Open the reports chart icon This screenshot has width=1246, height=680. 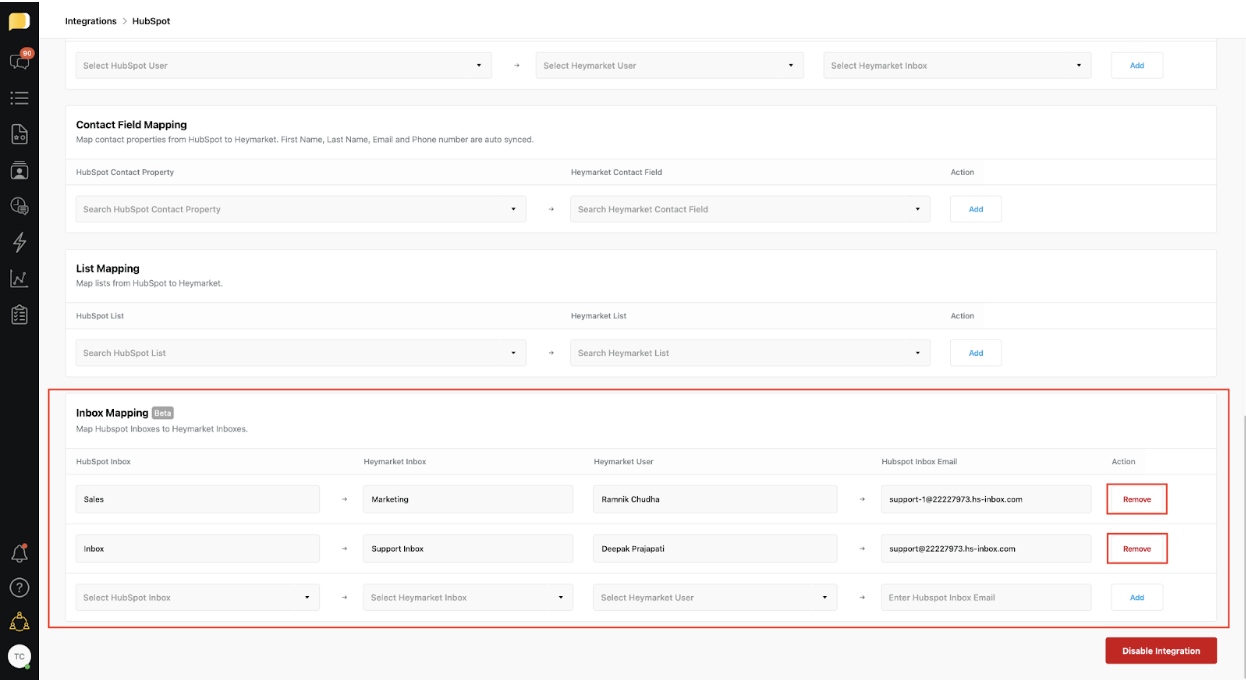tap(19, 279)
